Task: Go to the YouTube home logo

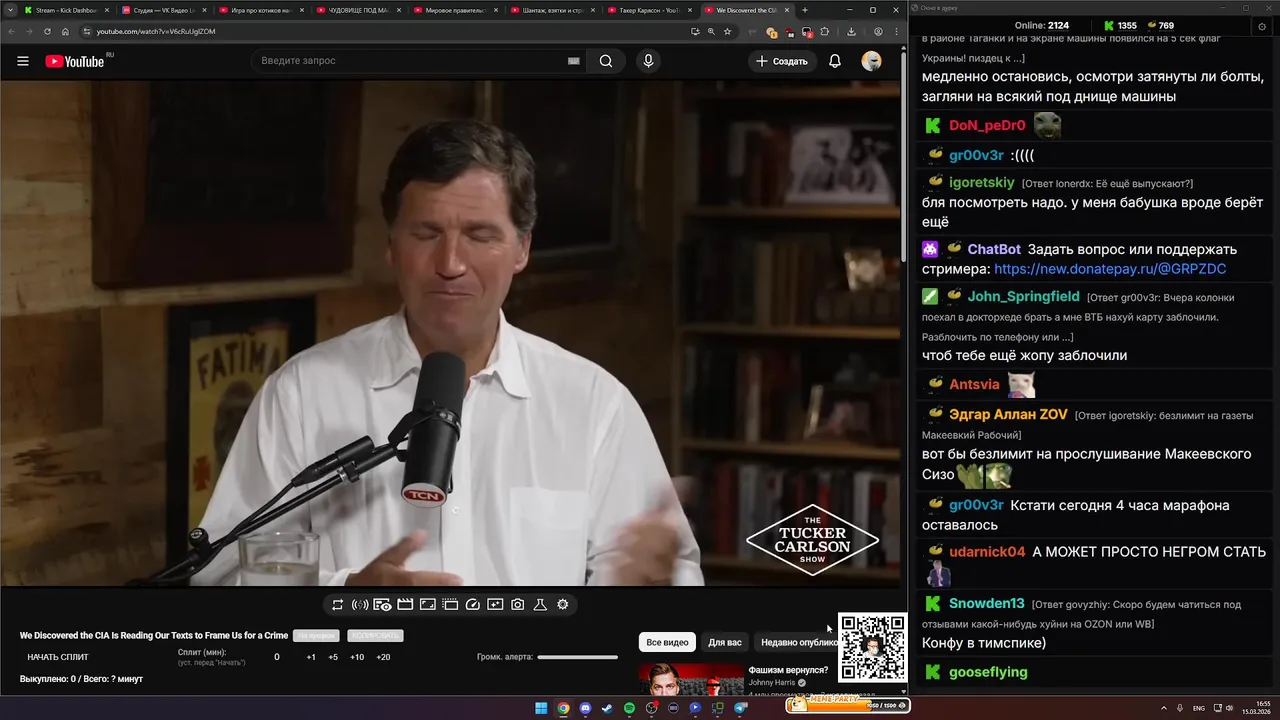Action: point(75,61)
